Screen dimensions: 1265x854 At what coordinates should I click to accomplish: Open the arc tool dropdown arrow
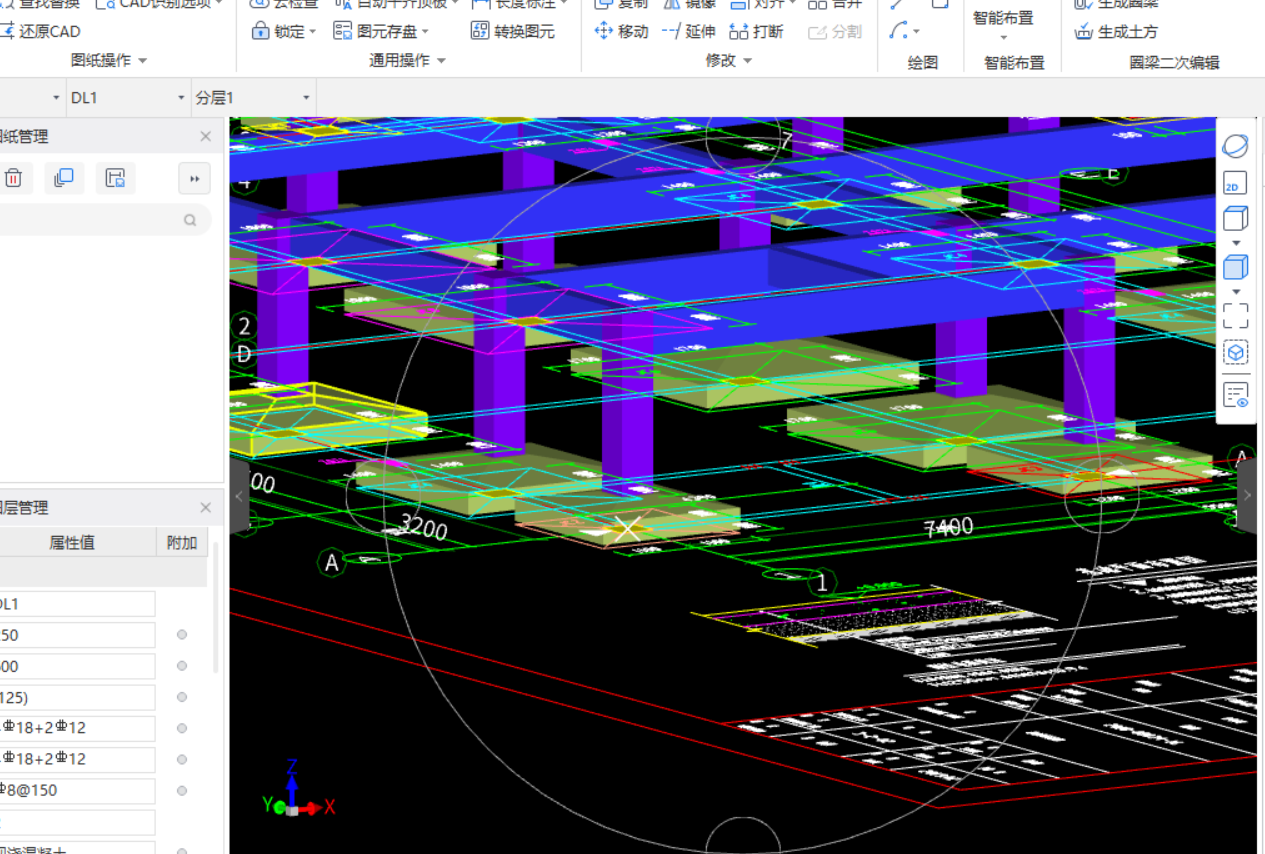tap(916, 32)
